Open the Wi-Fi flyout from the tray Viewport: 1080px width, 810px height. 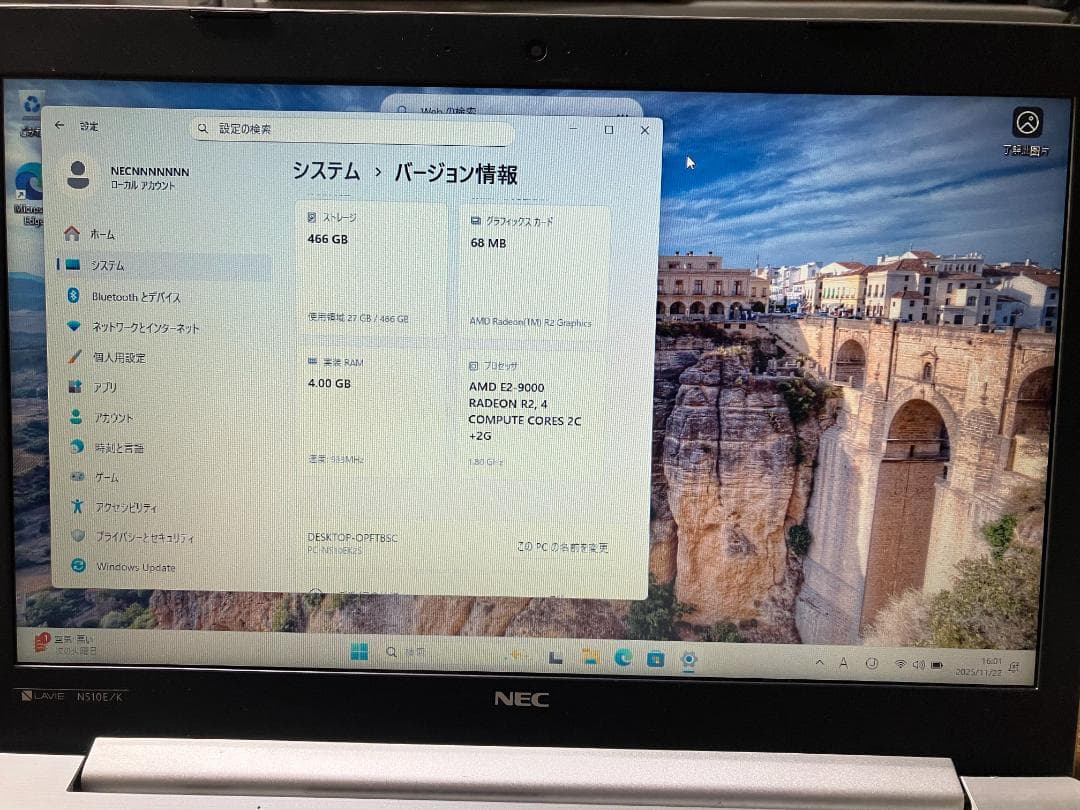(900, 663)
